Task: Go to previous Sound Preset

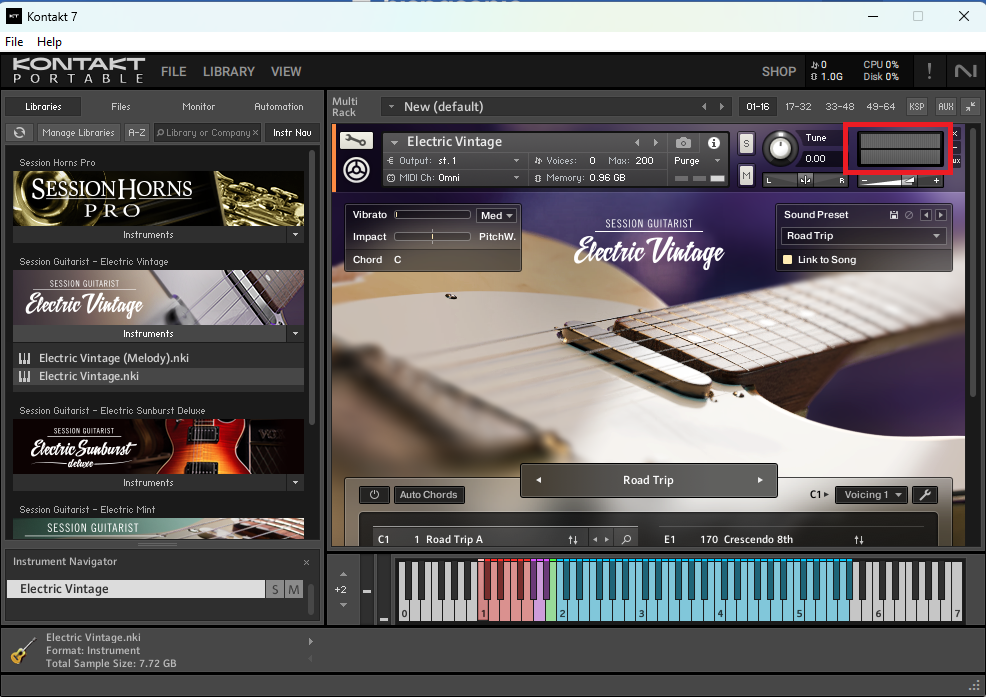Action: [926, 215]
